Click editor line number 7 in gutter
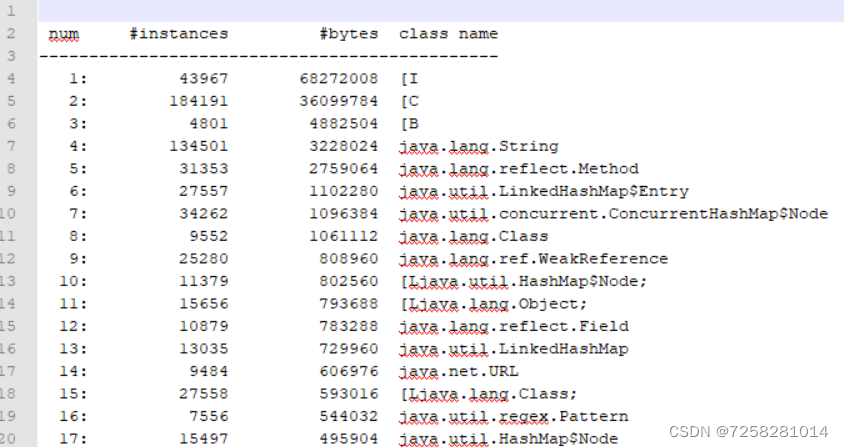The image size is (844, 447). (x=11, y=146)
